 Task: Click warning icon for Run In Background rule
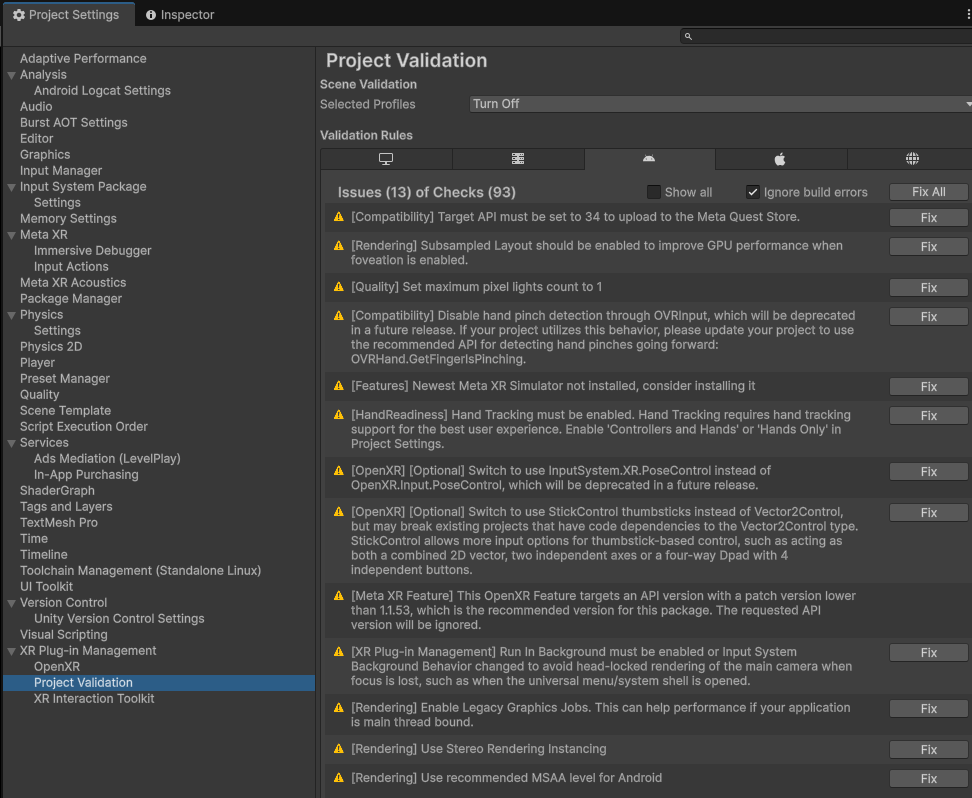click(338, 652)
